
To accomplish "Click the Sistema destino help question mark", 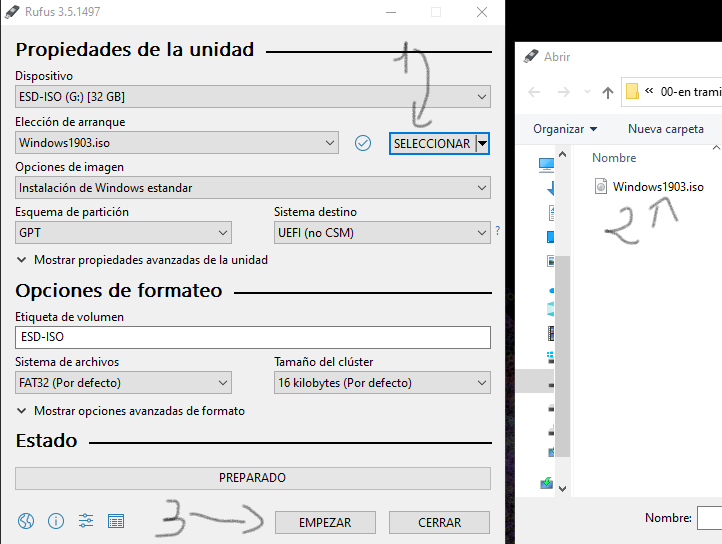I will click(498, 230).
